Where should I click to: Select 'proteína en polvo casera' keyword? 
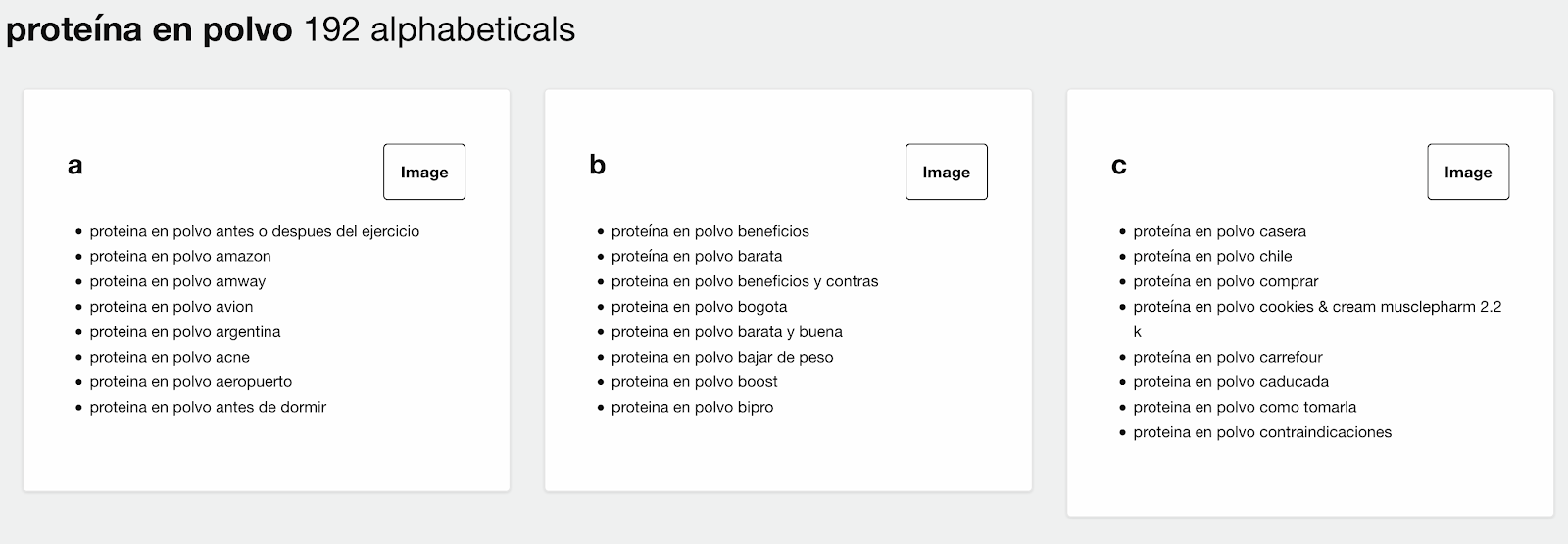click(x=1219, y=231)
